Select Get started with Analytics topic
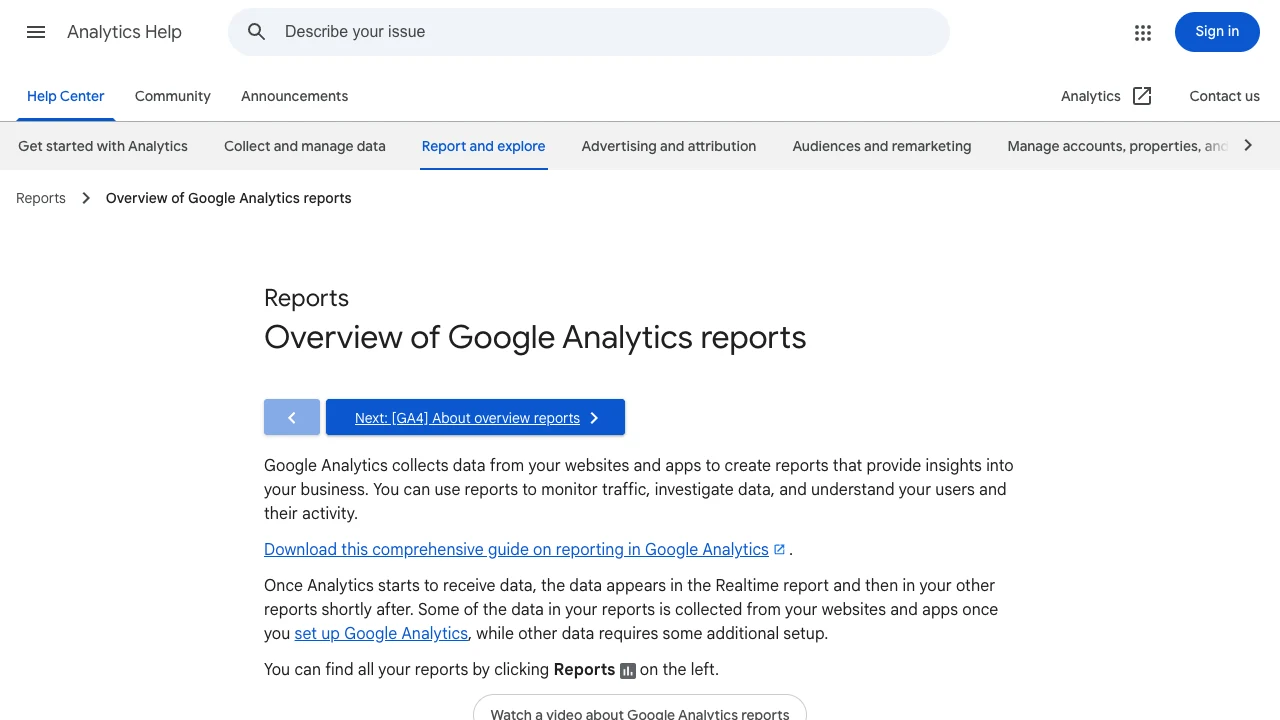The width and height of the screenshot is (1280, 720). tap(103, 146)
